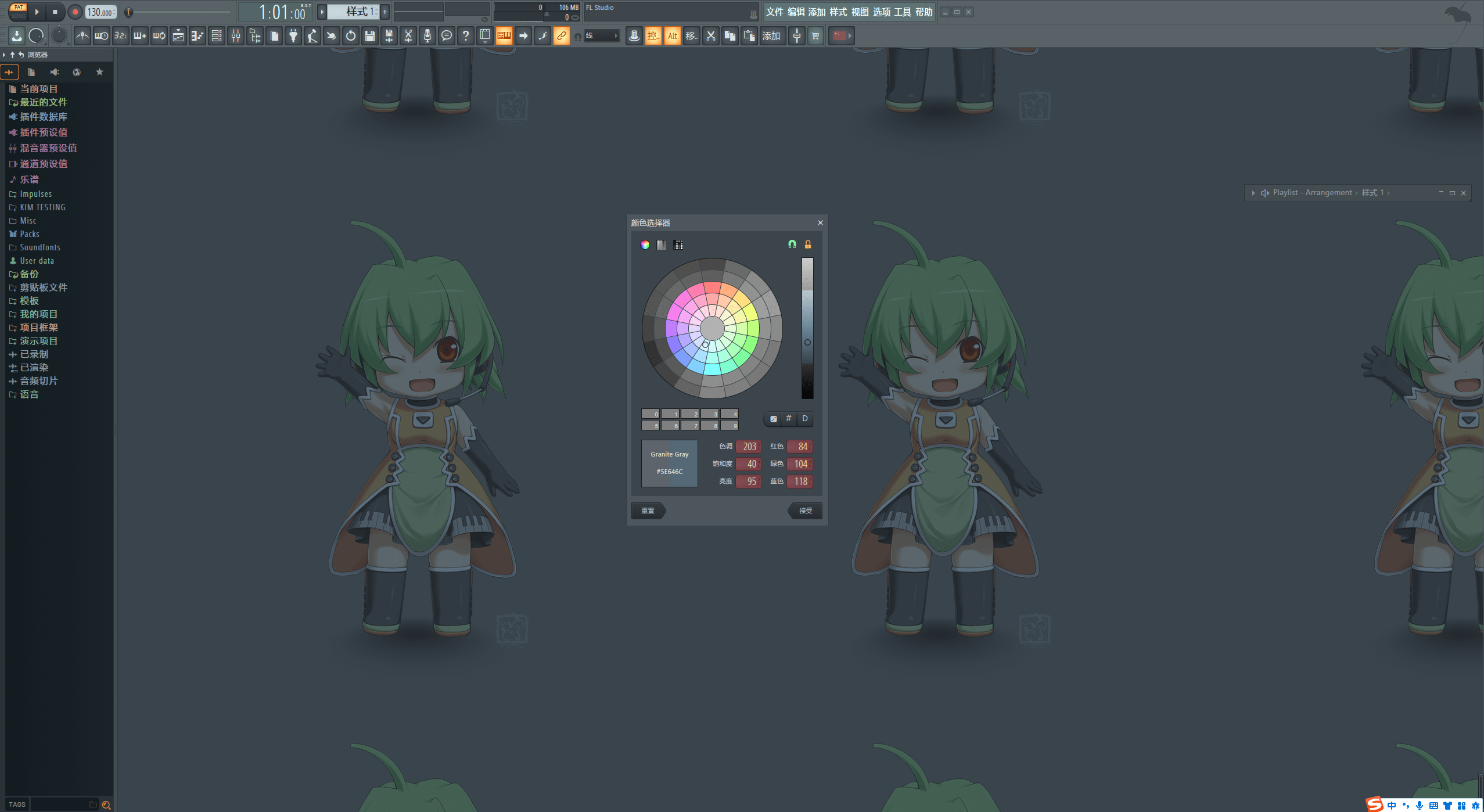
Task: Expand the Packs folder in browser
Action: point(29,234)
